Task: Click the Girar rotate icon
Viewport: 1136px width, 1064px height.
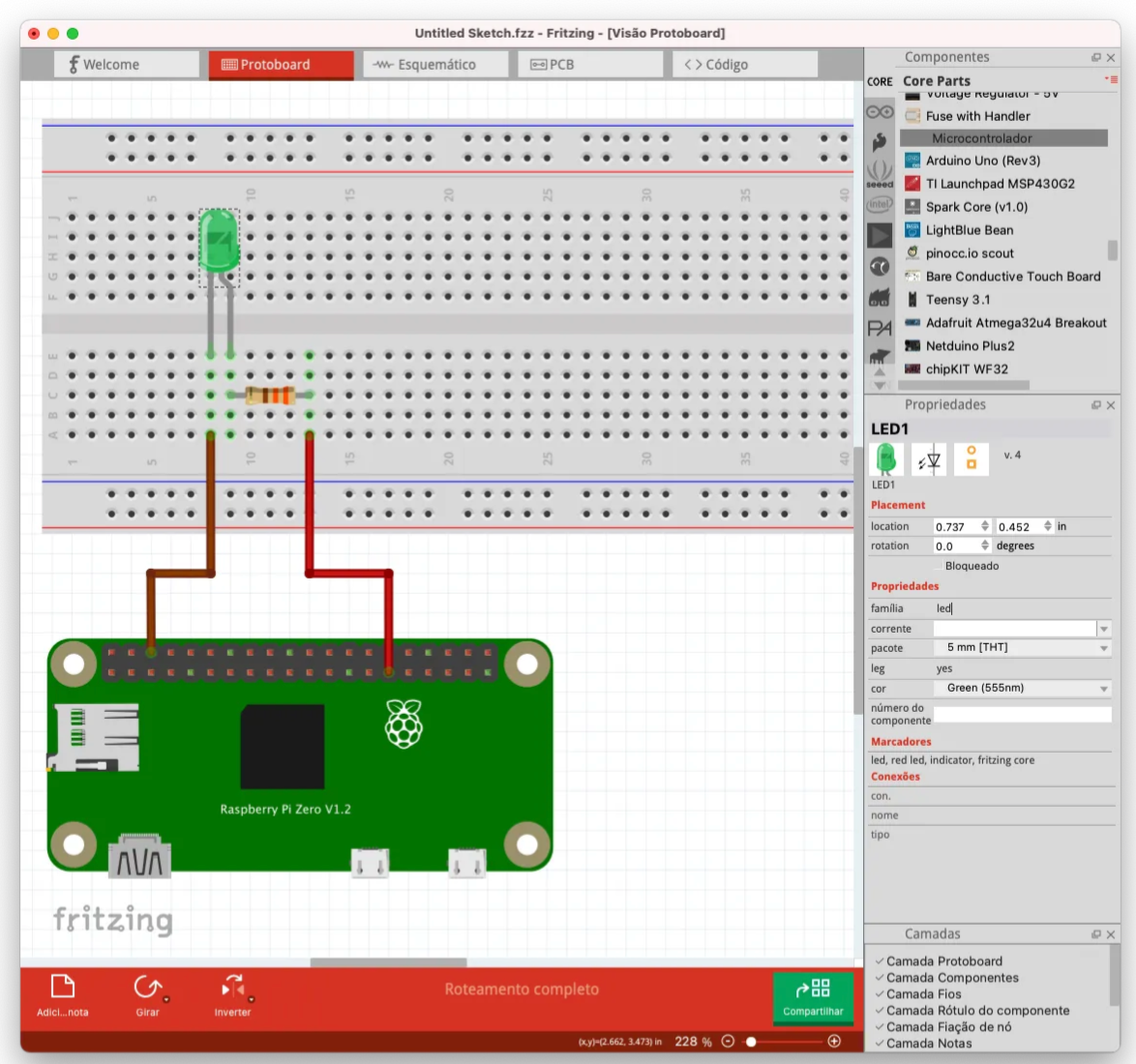Action: [x=147, y=987]
